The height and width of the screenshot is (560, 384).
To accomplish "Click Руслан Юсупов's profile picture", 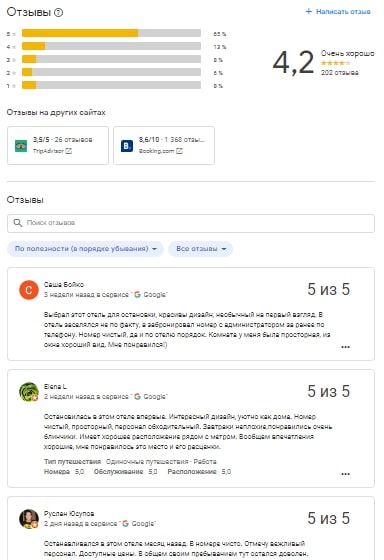I will click(x=29, y=519).
